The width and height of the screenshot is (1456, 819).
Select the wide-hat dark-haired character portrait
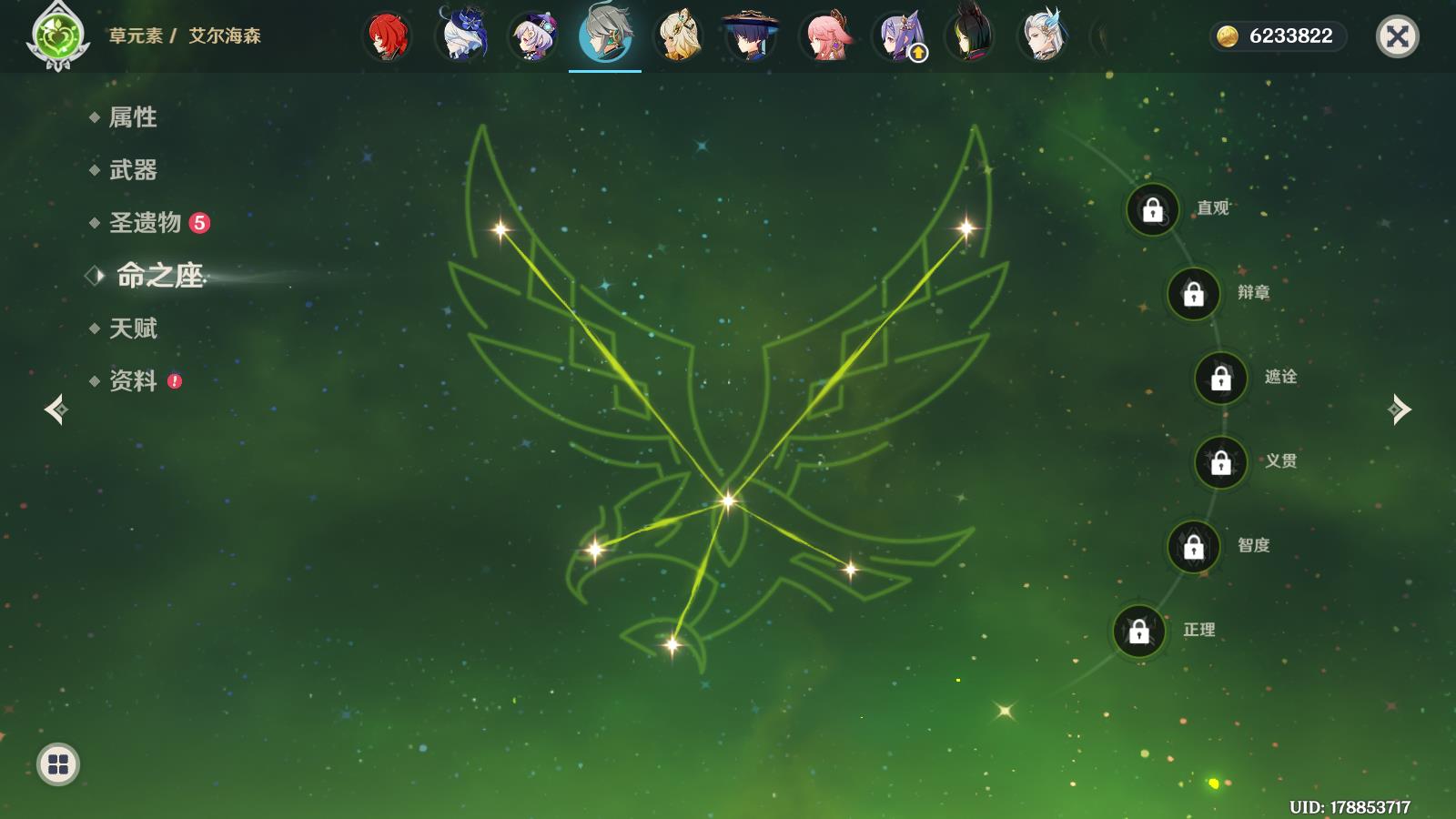751,36
